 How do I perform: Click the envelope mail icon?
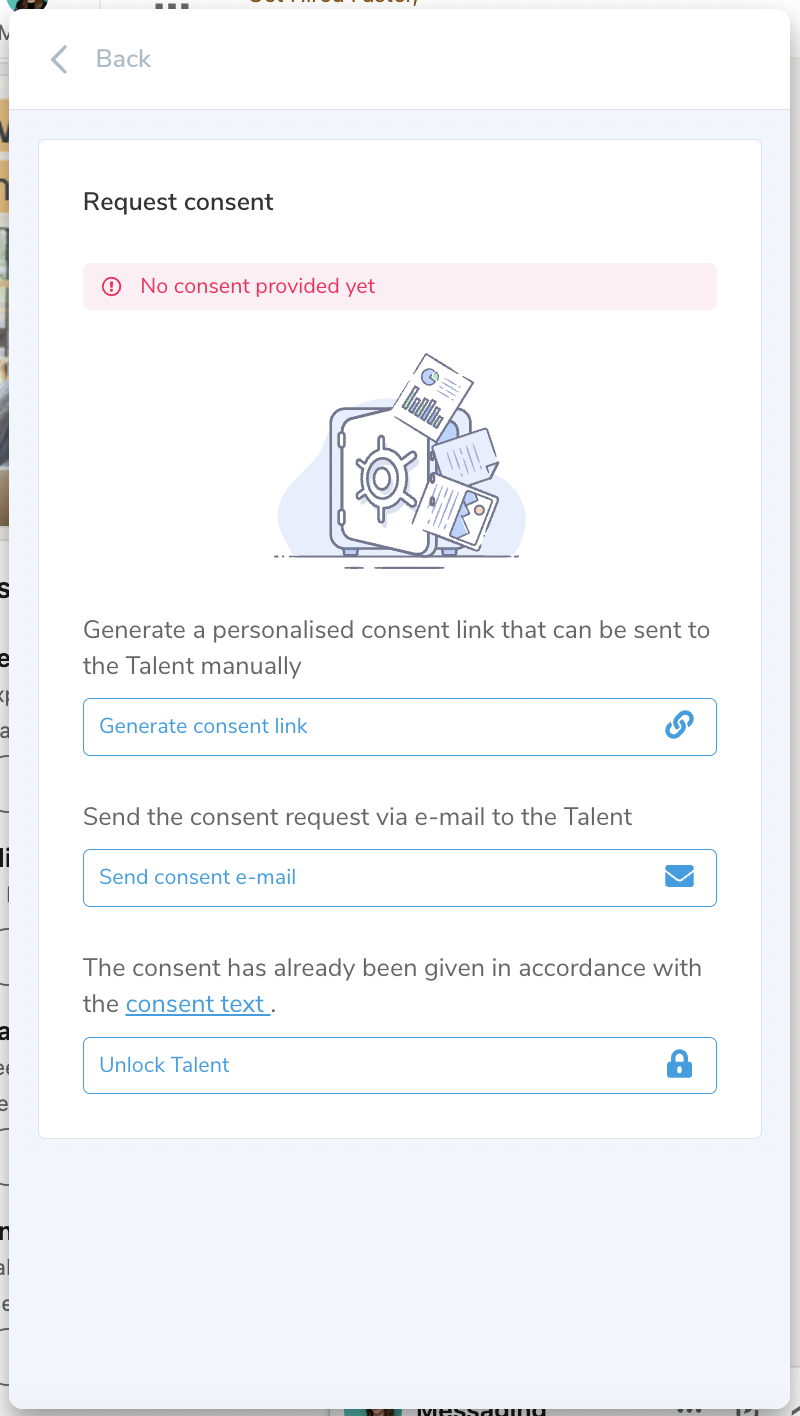(x=679, y=877)
